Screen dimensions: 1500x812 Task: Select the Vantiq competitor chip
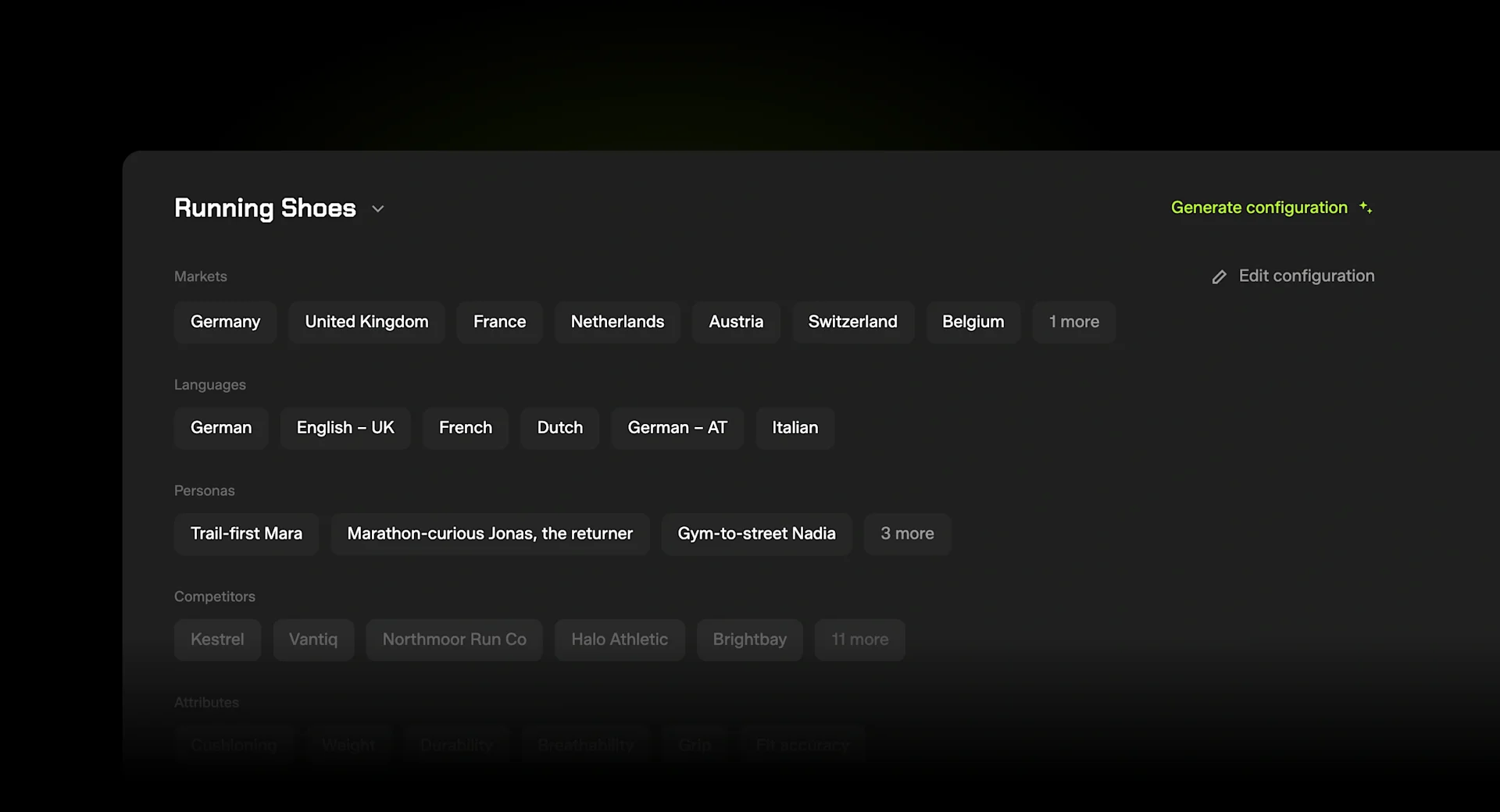tap(313, 640)
